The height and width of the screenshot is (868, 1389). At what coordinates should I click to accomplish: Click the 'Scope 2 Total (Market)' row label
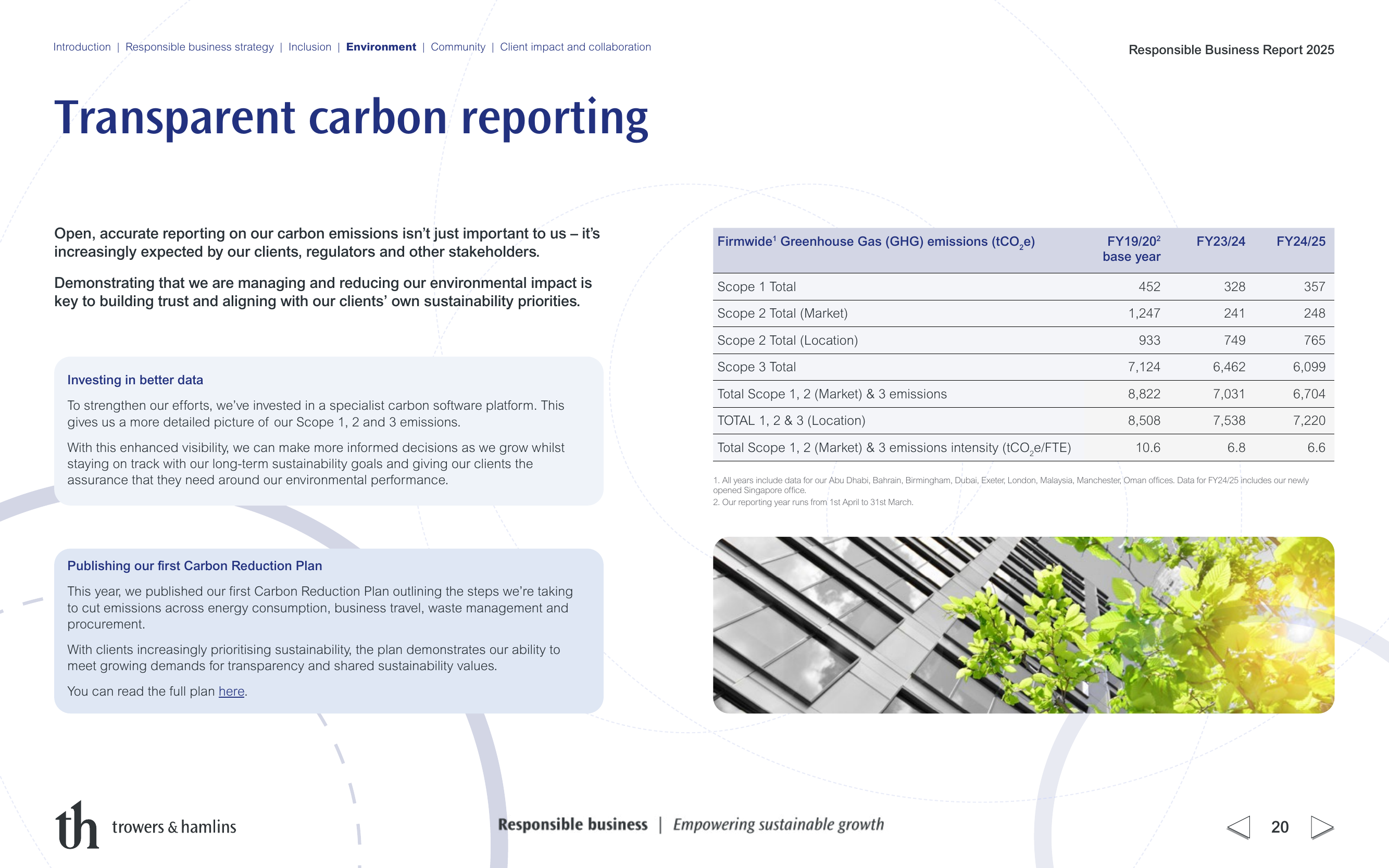(x=782, y=313)
